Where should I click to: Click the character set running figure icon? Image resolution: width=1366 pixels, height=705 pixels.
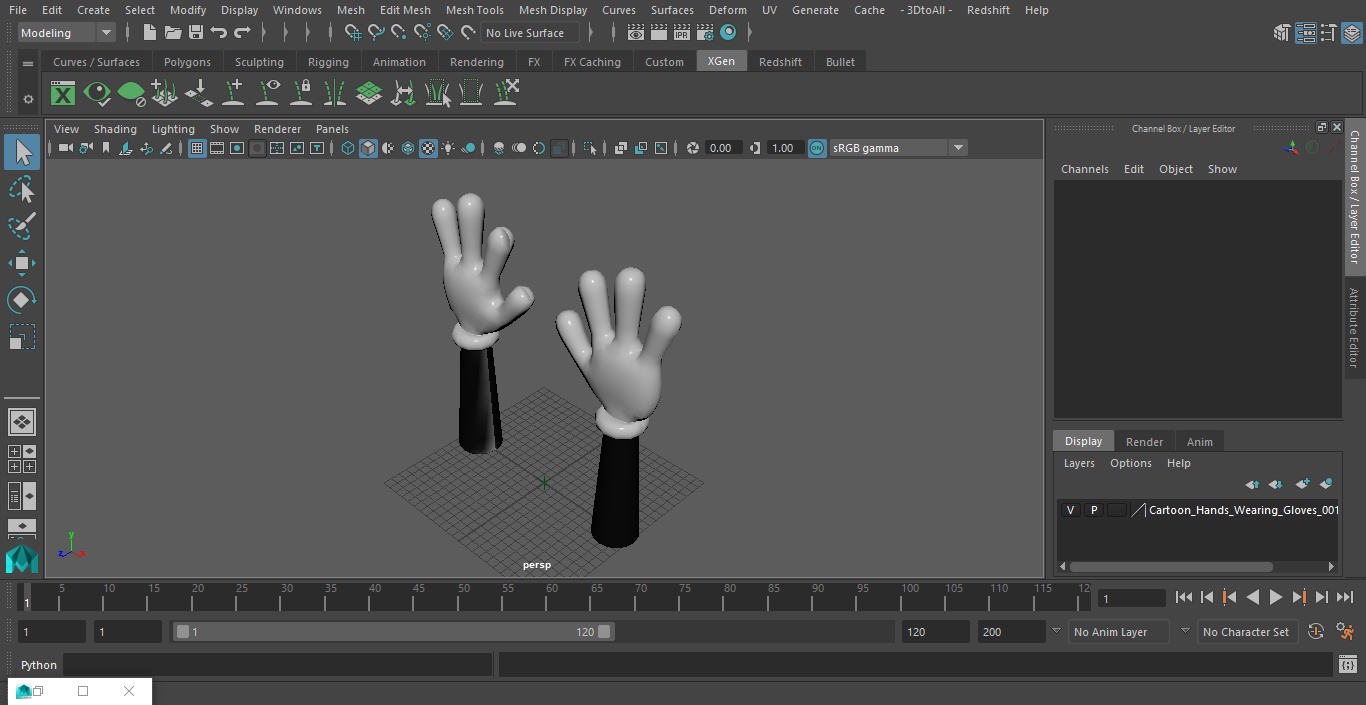[1345, 632]
